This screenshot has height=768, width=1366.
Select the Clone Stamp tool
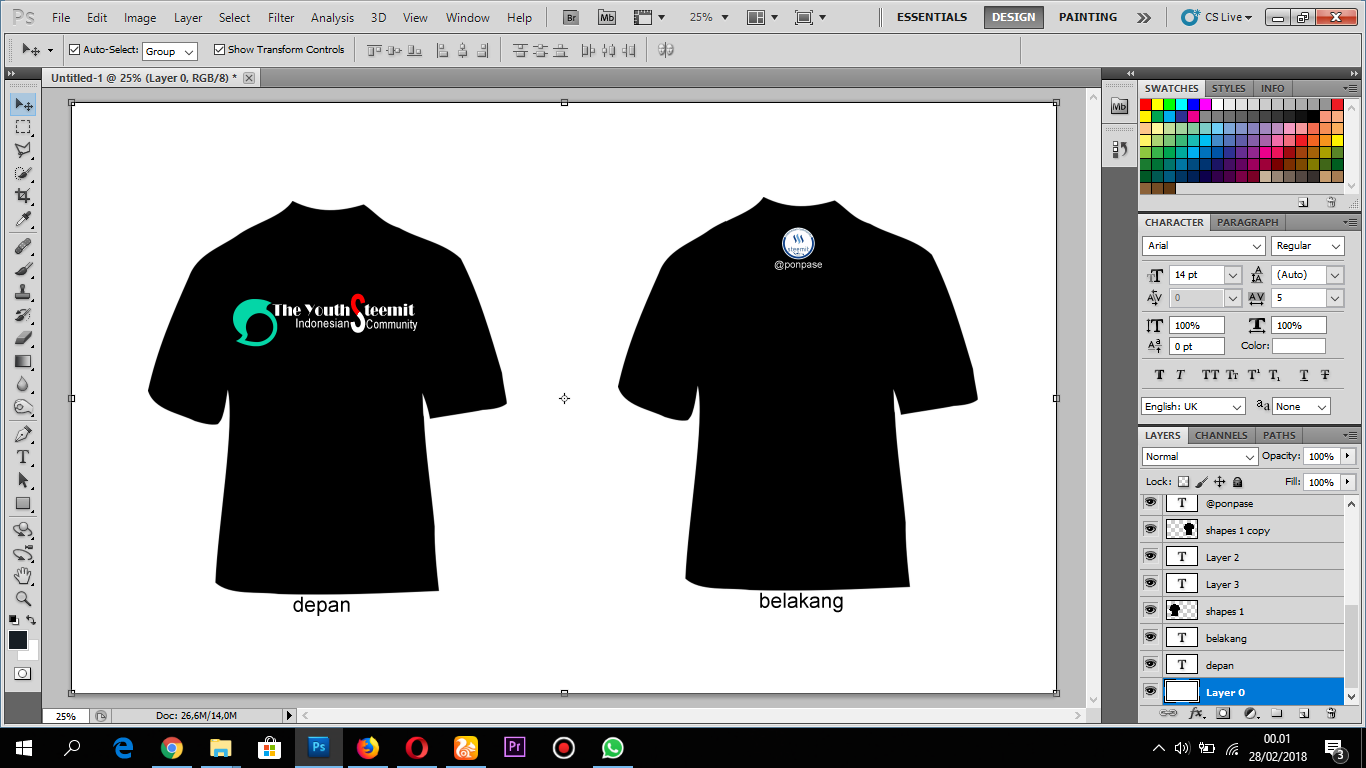tap(23, 292)
